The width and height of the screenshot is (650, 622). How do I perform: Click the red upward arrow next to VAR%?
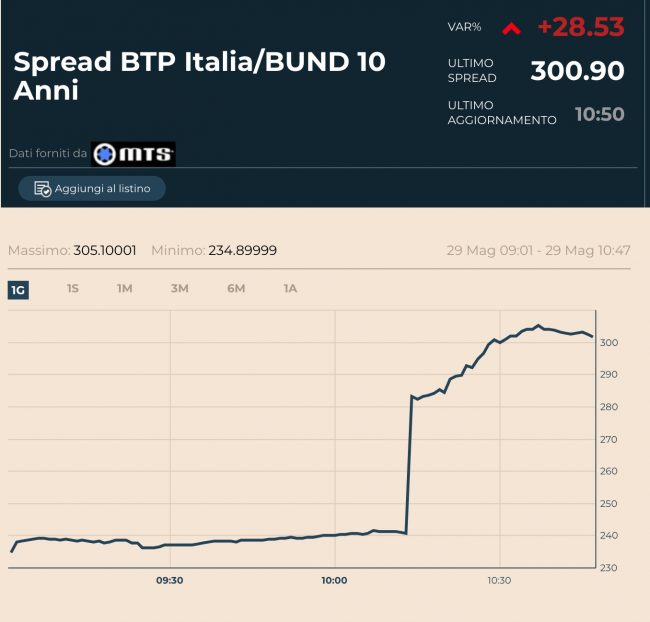click(x=511, y=28)
